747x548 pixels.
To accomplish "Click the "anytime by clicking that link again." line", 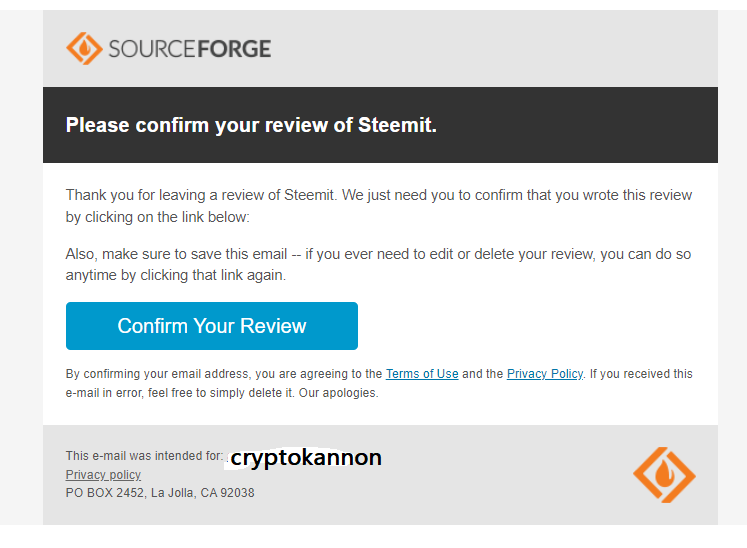I will [x=175, y=274].
